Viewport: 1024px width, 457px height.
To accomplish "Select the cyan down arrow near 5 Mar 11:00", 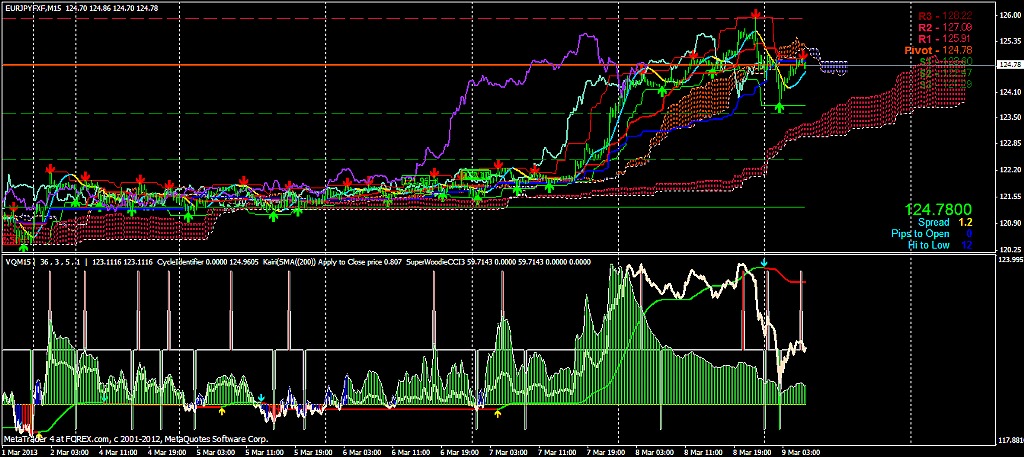I will [261, 398].
